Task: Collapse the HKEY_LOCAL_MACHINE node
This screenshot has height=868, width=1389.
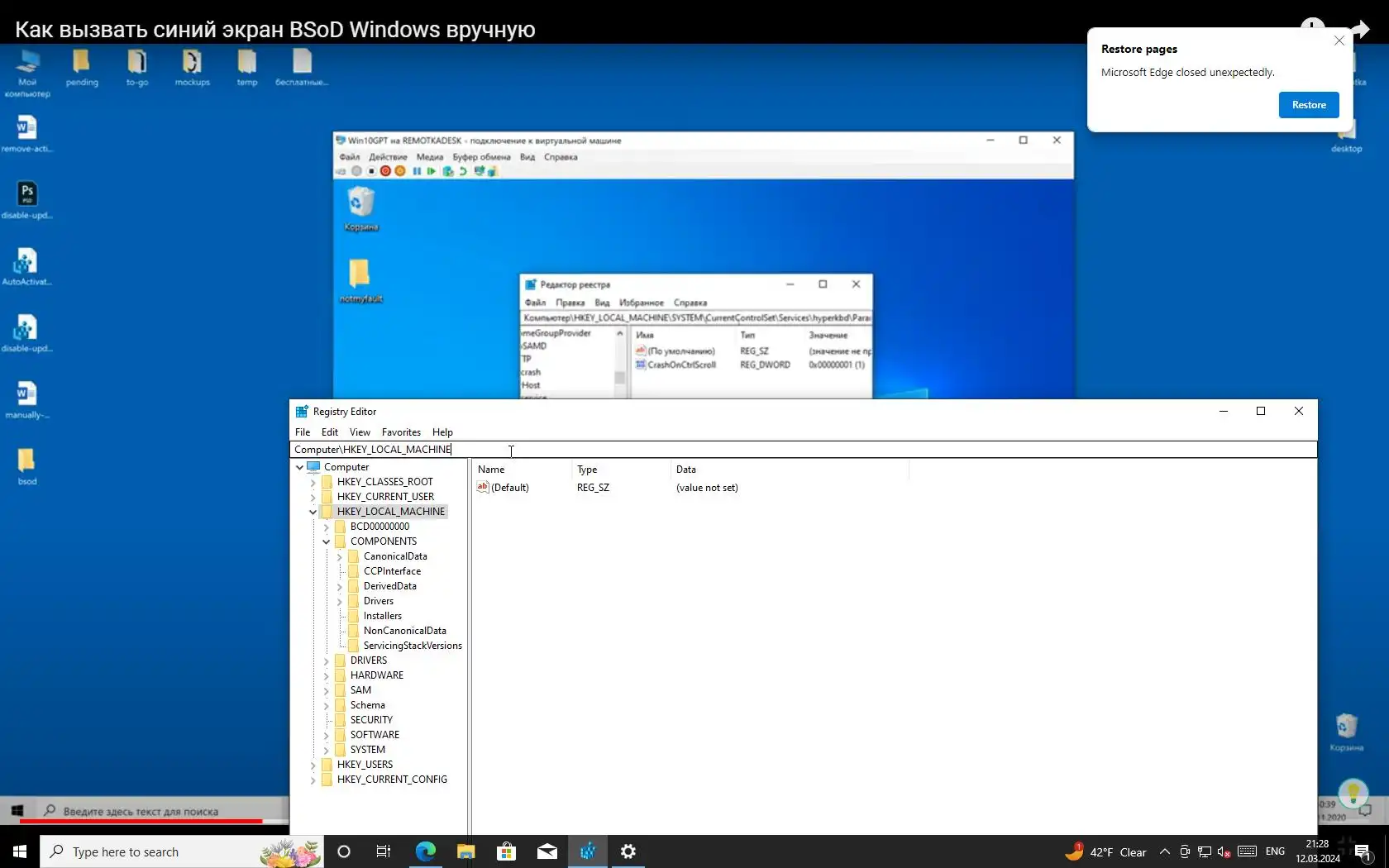Action: pyautogui.click(x=313, y=512)
